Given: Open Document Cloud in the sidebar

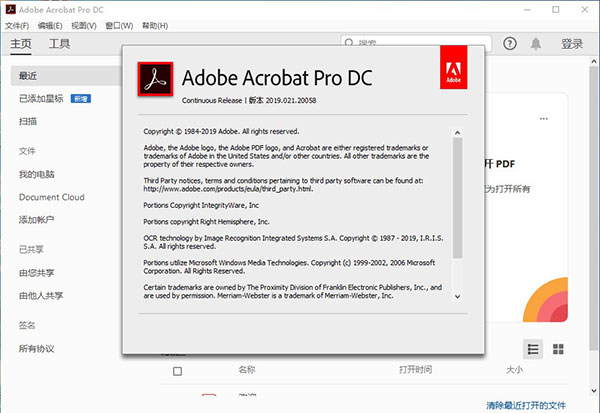Looking at the screenshot, I should [x=52, y=197].
